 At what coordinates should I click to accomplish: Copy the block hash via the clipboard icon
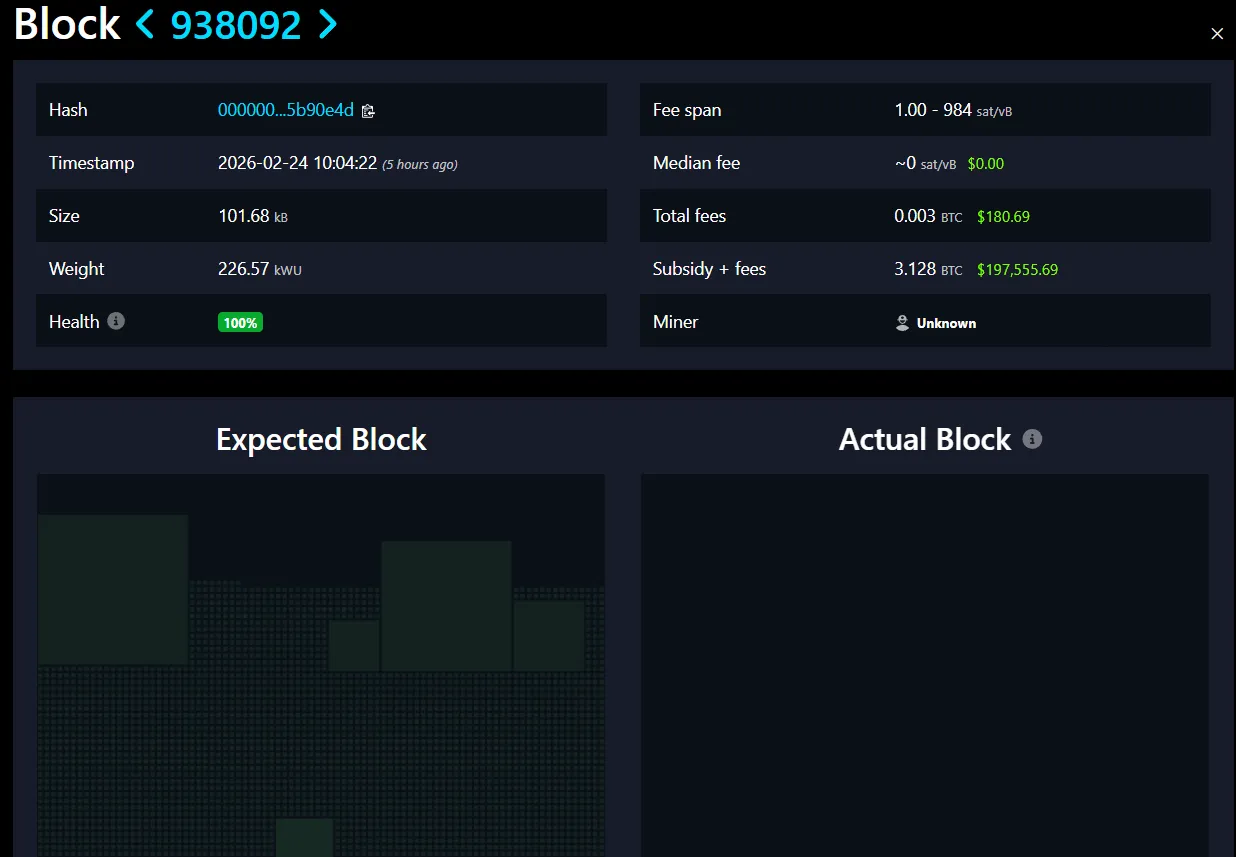pyautogui.click(x=368, y=111)
